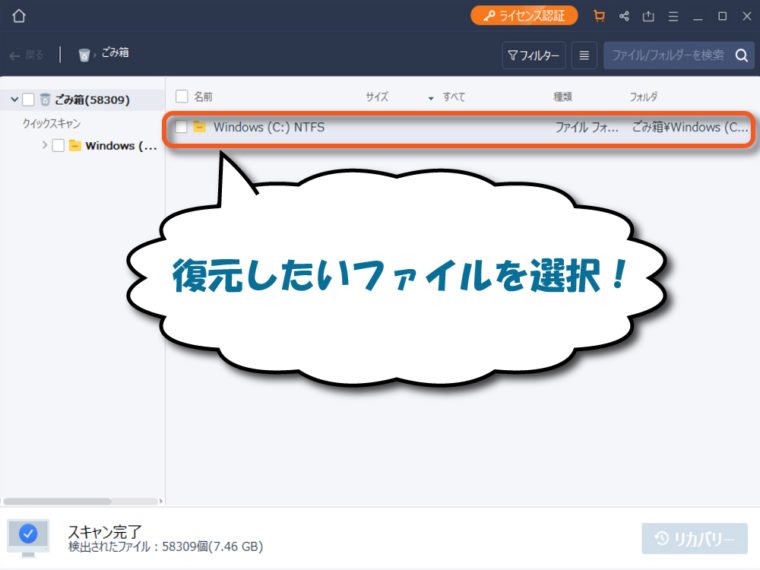Click the file/folder search input field
Screen dimensions: 760x570
pyautogui.click(x=667, y=55)
